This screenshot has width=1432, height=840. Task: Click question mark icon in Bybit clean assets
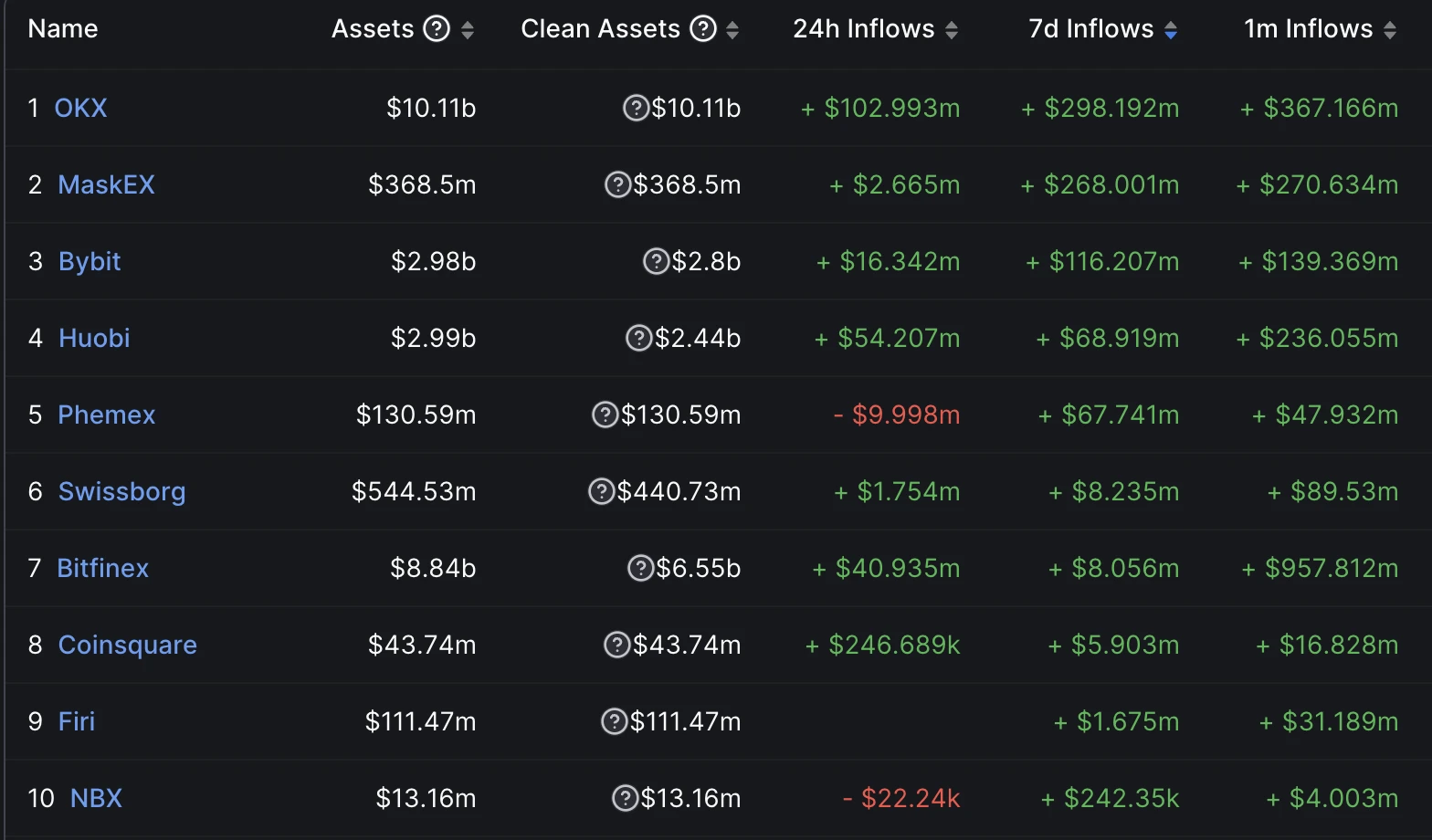pos(657,262)
